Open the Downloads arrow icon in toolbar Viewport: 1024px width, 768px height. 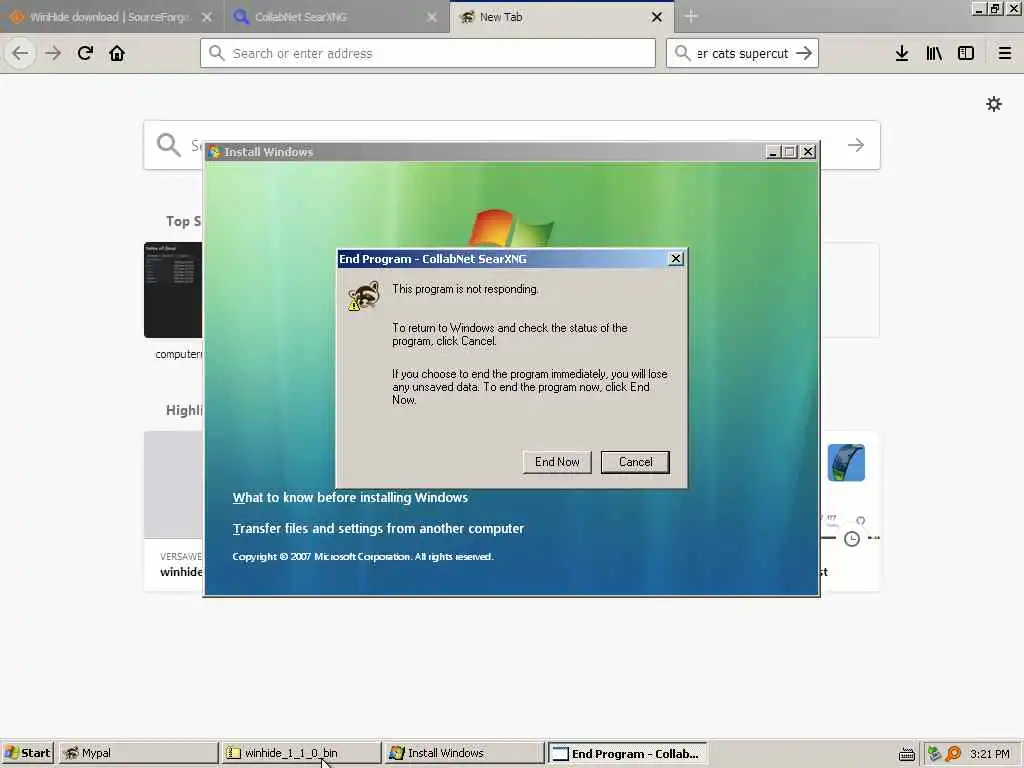point(902,53)
